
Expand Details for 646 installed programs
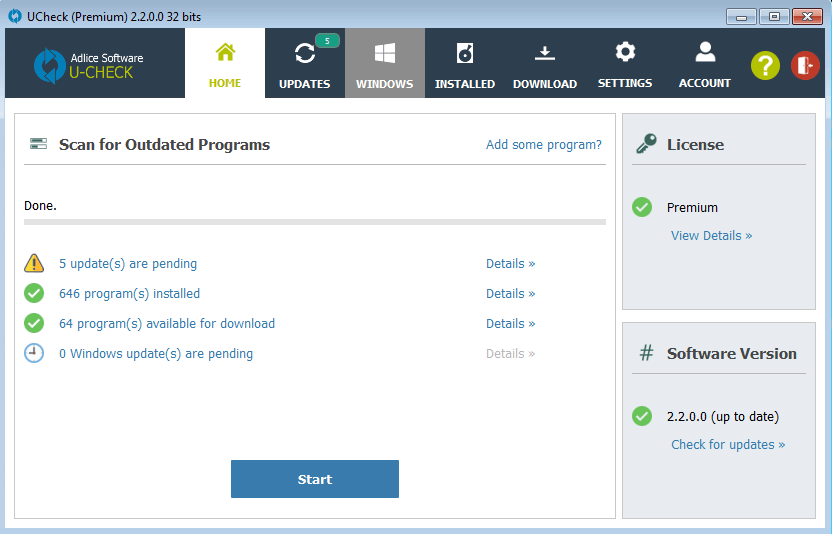coord(510,294)
